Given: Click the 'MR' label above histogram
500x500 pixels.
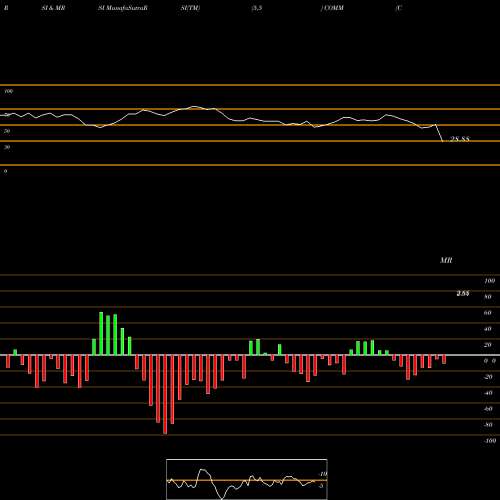Looking at the screenshot, I should [x=446, y=260].
